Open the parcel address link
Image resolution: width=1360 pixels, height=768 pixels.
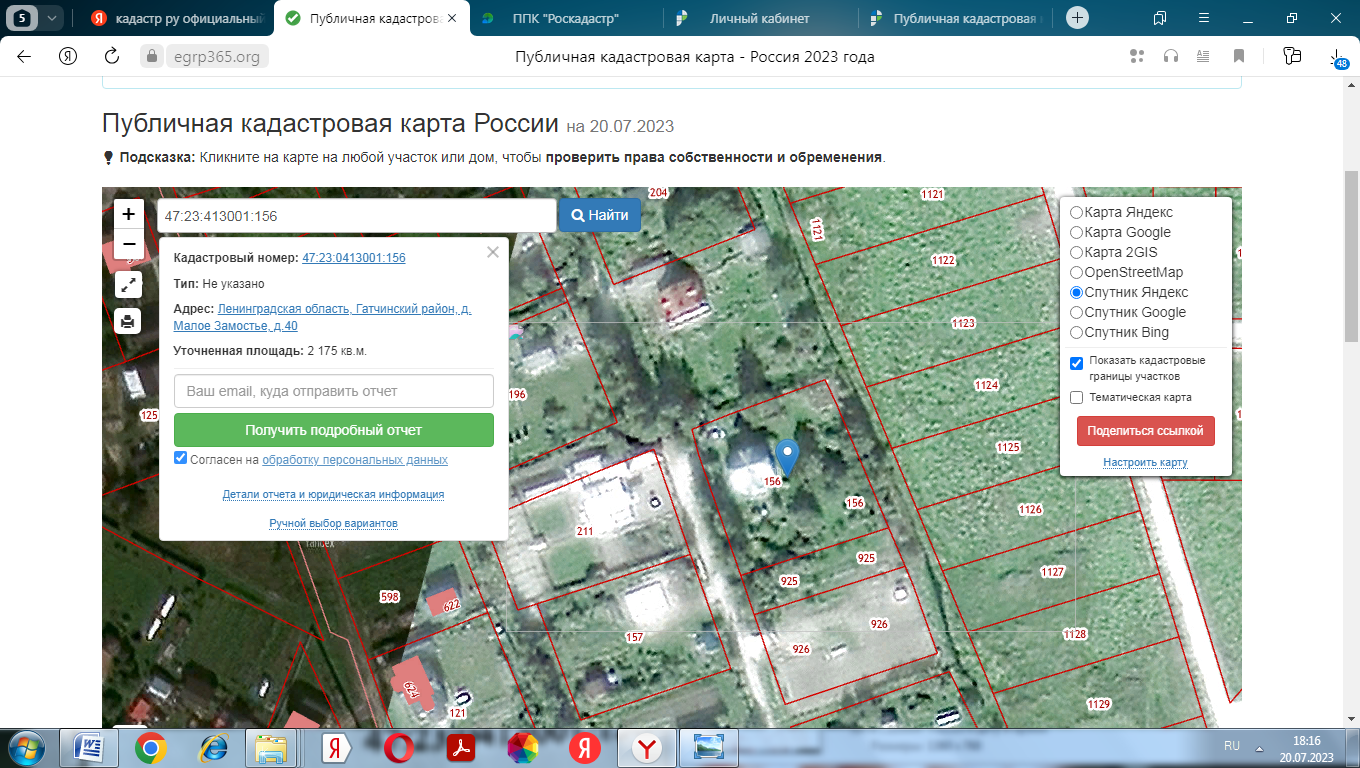[x=322, y=317]
